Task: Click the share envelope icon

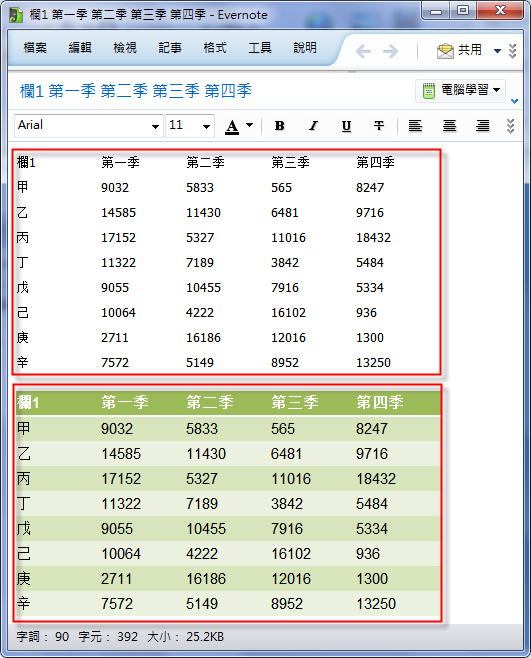Action: point(445,51)
